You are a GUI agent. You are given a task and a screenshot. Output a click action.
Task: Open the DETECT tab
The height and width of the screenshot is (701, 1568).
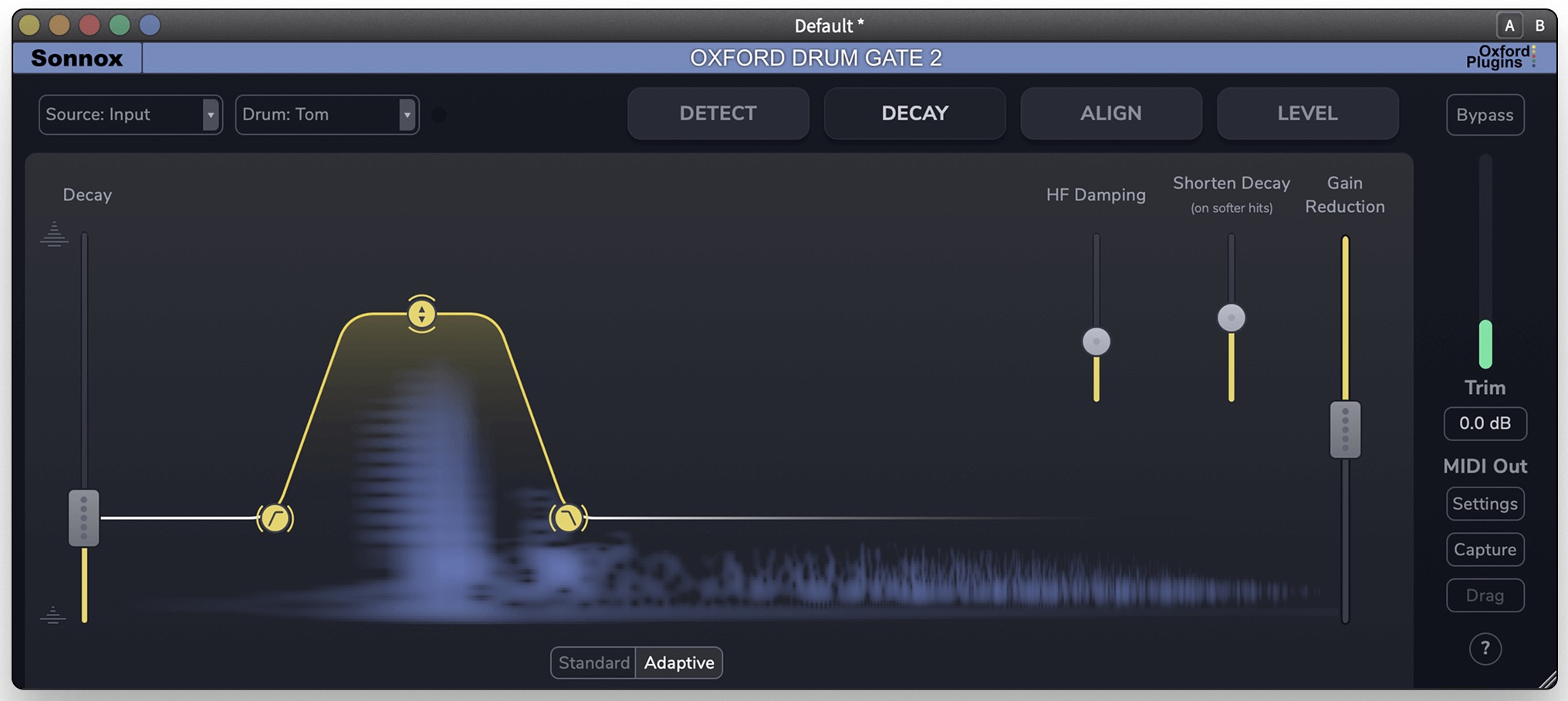click(x=718, y=113)
